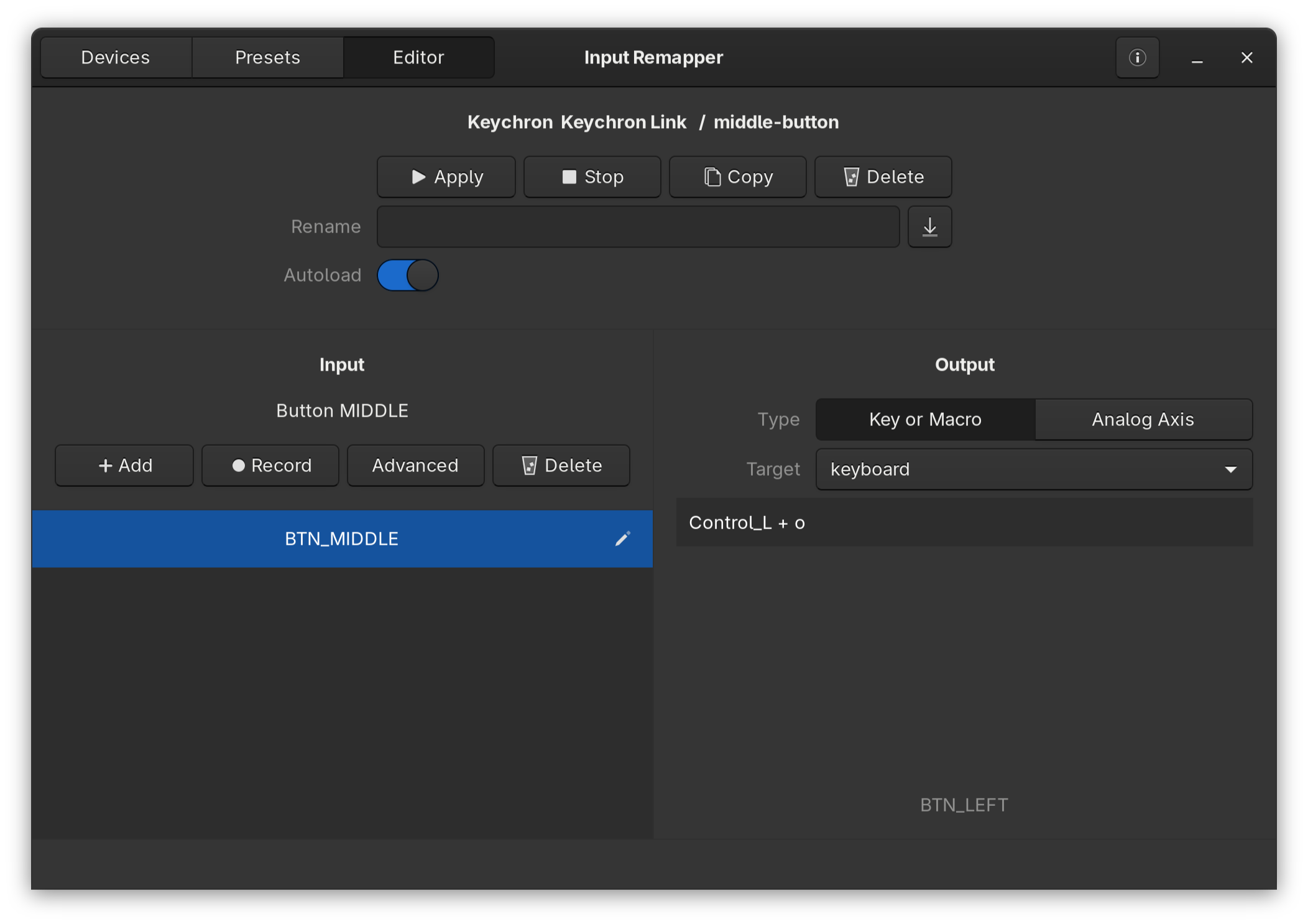Click the trash icon to delete the preset
The height and width of the screenshot is (924, 1308).
[x=852, y=177]
